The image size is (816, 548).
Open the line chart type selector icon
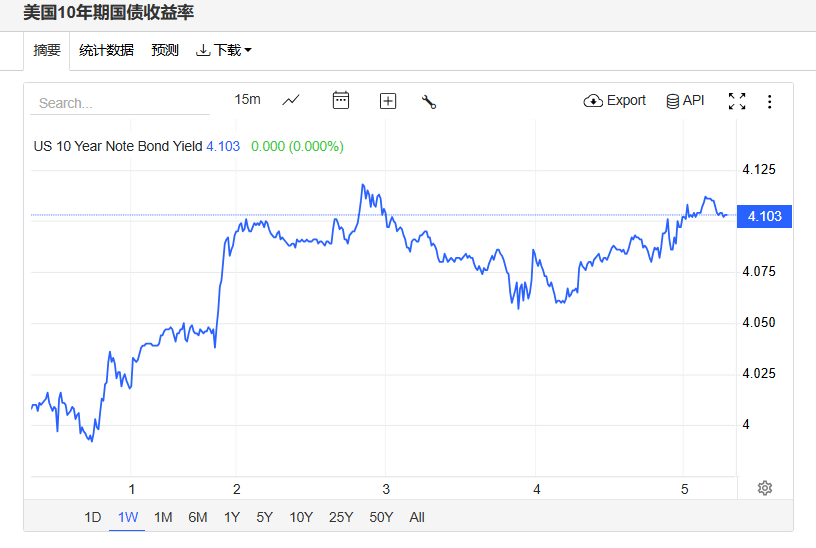coord(291,100)
